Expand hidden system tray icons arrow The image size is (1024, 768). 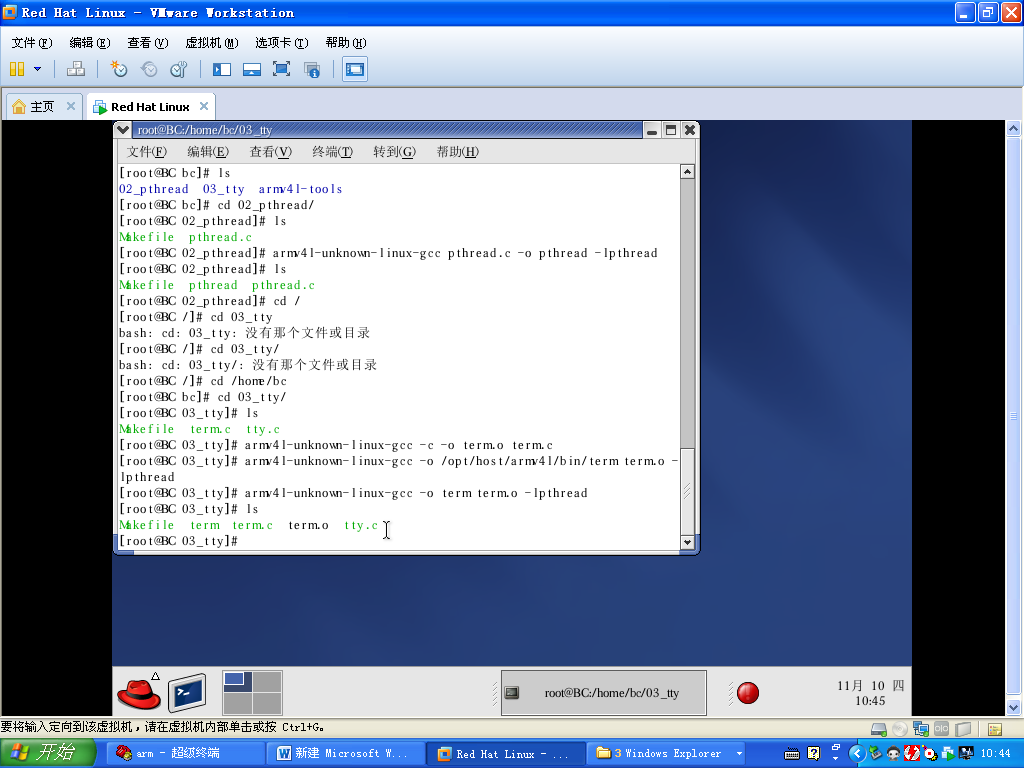857,754
